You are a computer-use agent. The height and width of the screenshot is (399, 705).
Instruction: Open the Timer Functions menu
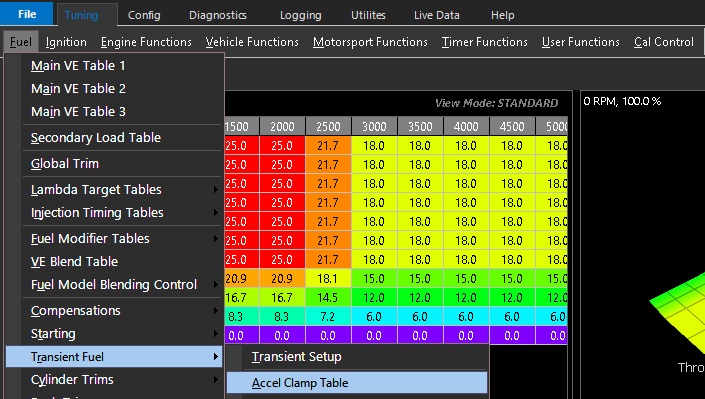pos(484,42)
